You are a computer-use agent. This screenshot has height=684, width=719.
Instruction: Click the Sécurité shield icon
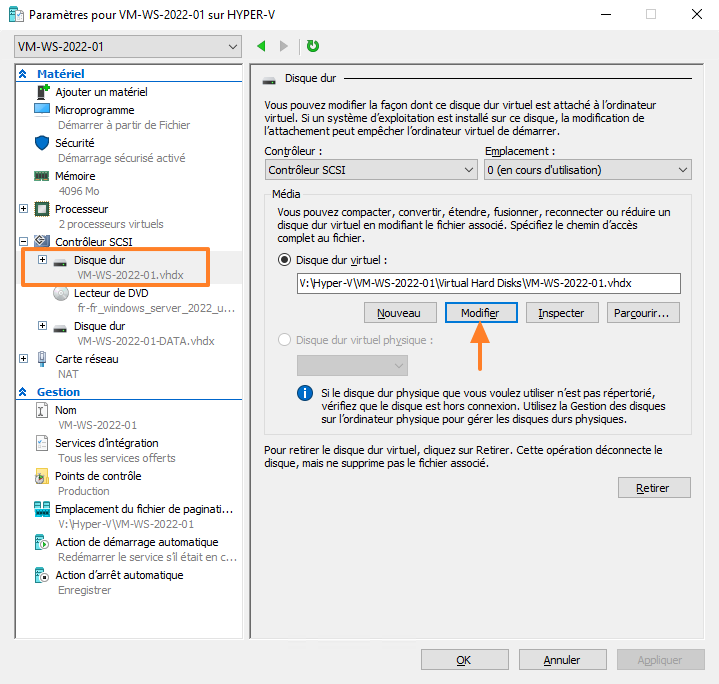[x=42, y=143]
